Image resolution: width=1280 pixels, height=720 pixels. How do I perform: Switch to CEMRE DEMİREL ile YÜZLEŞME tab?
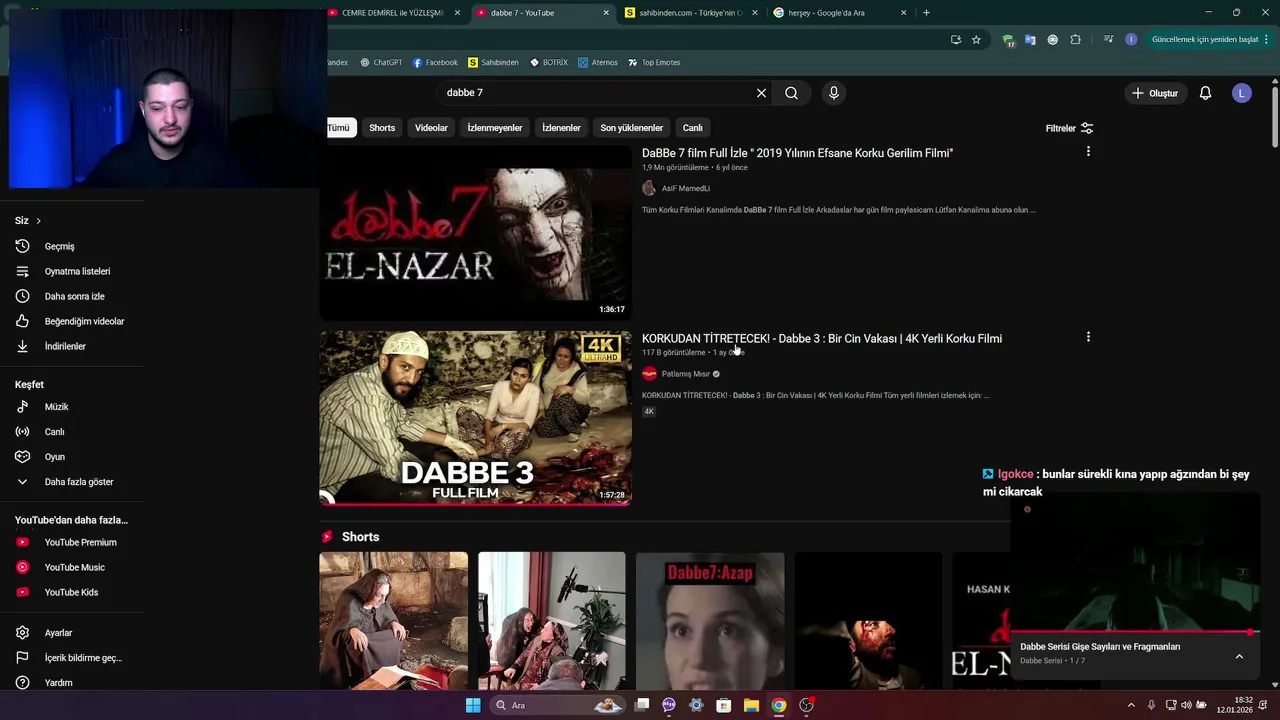coord(394,13)
